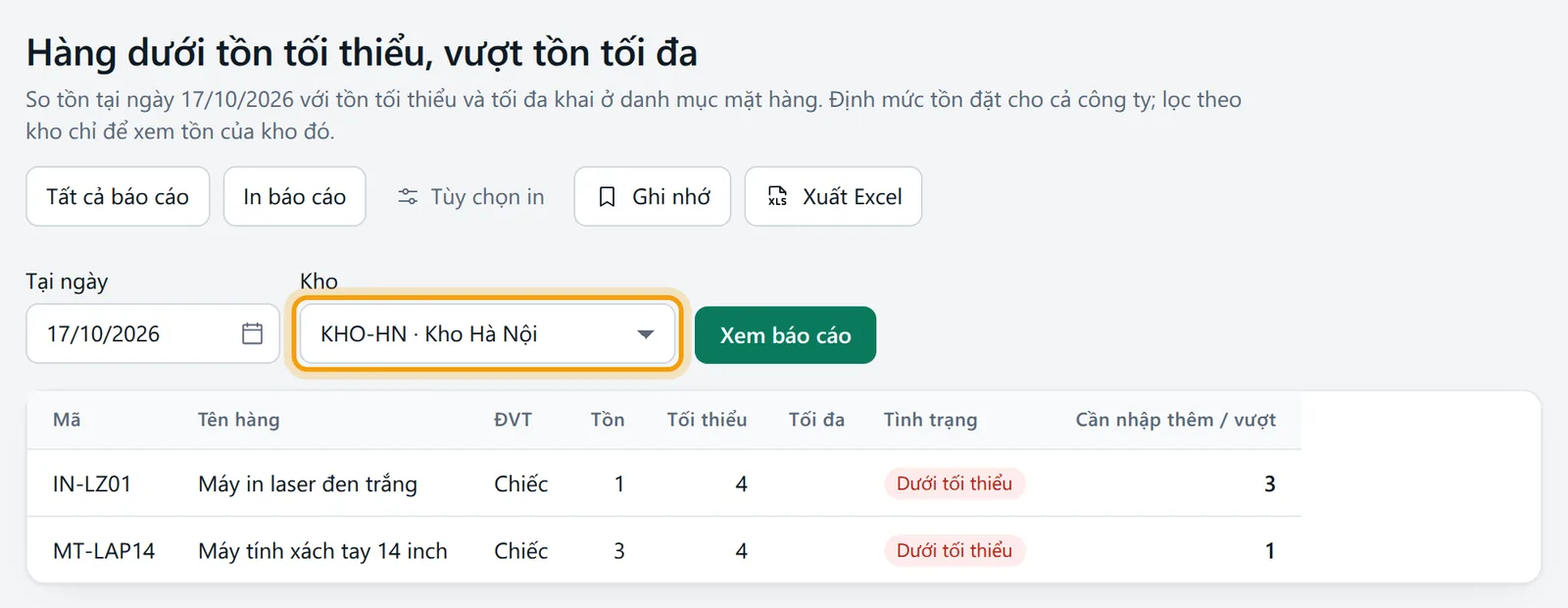Screen dimensions: 1568x608
Task: Click Chiếc unit in MT-LAP14 row
Action: pyautogui.click(x=521, y=551)
